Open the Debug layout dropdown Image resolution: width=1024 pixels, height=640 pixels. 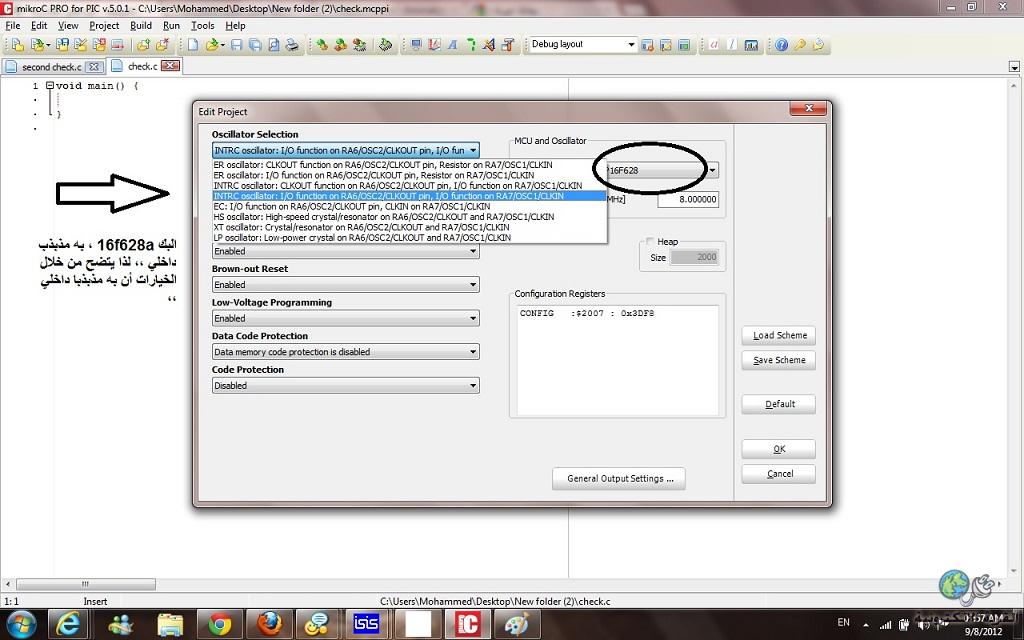pos(631,44)
